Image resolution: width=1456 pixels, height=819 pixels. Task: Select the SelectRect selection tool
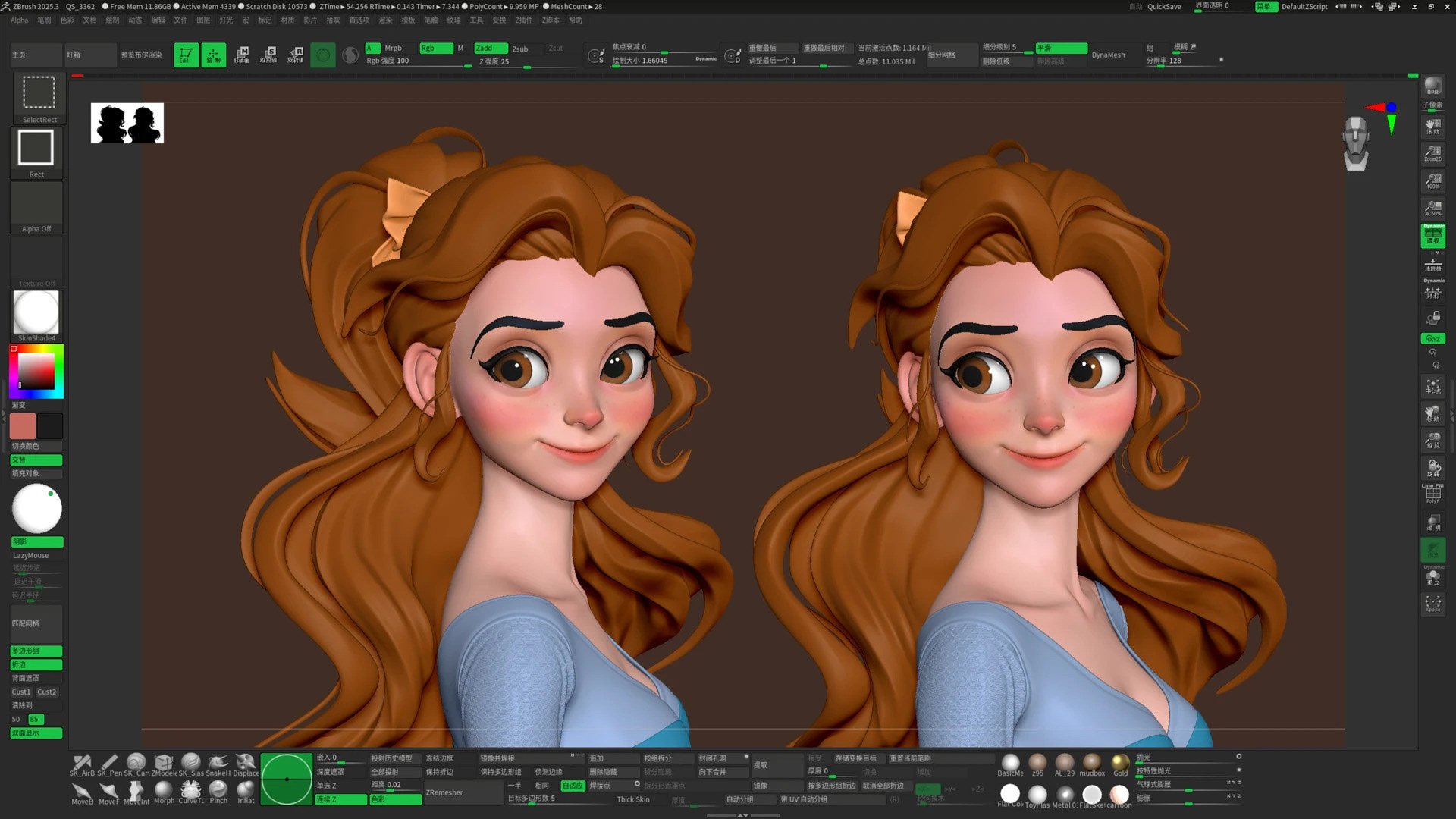pyautogui.click(x=39, y=93)
